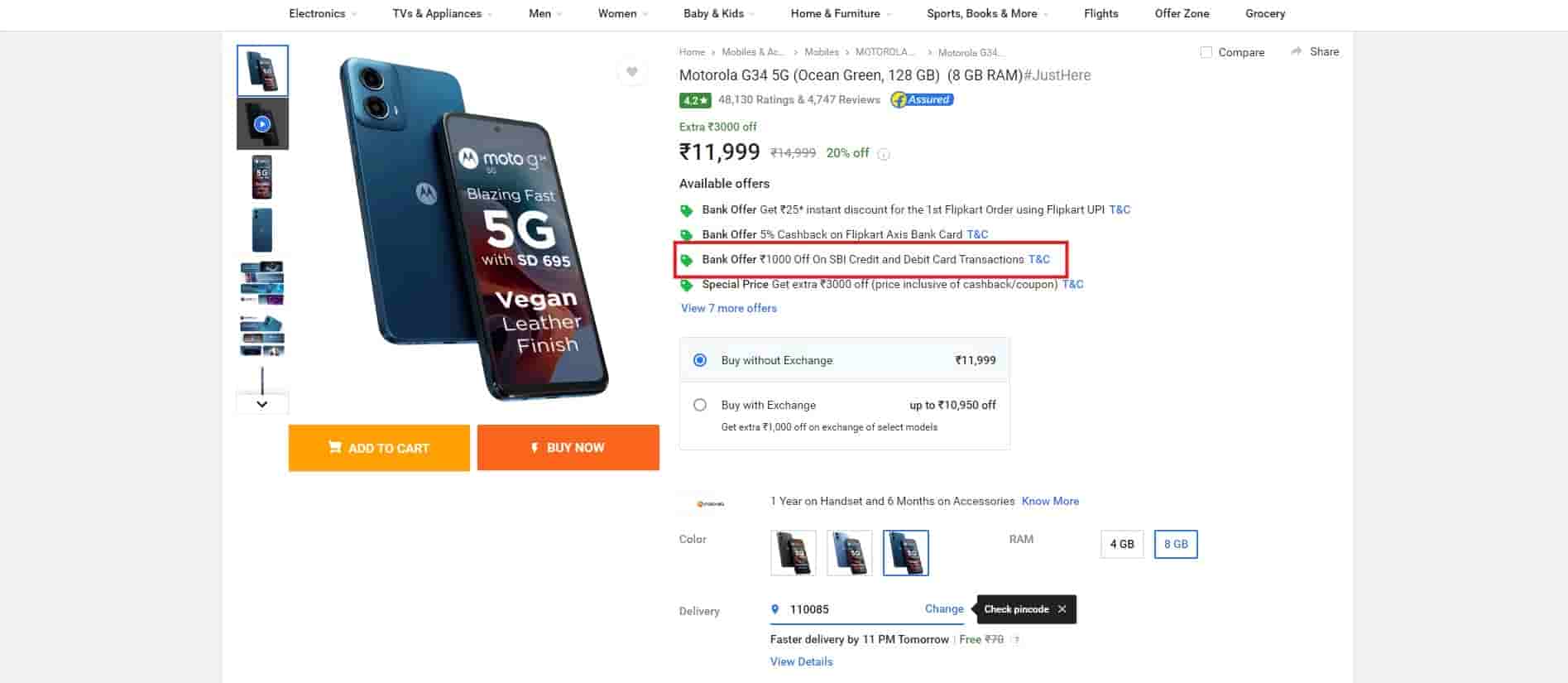Select Buy without Exchange option
This screenshot has width=1568, height=683.
pyautogui.click(x=700, y=360)
